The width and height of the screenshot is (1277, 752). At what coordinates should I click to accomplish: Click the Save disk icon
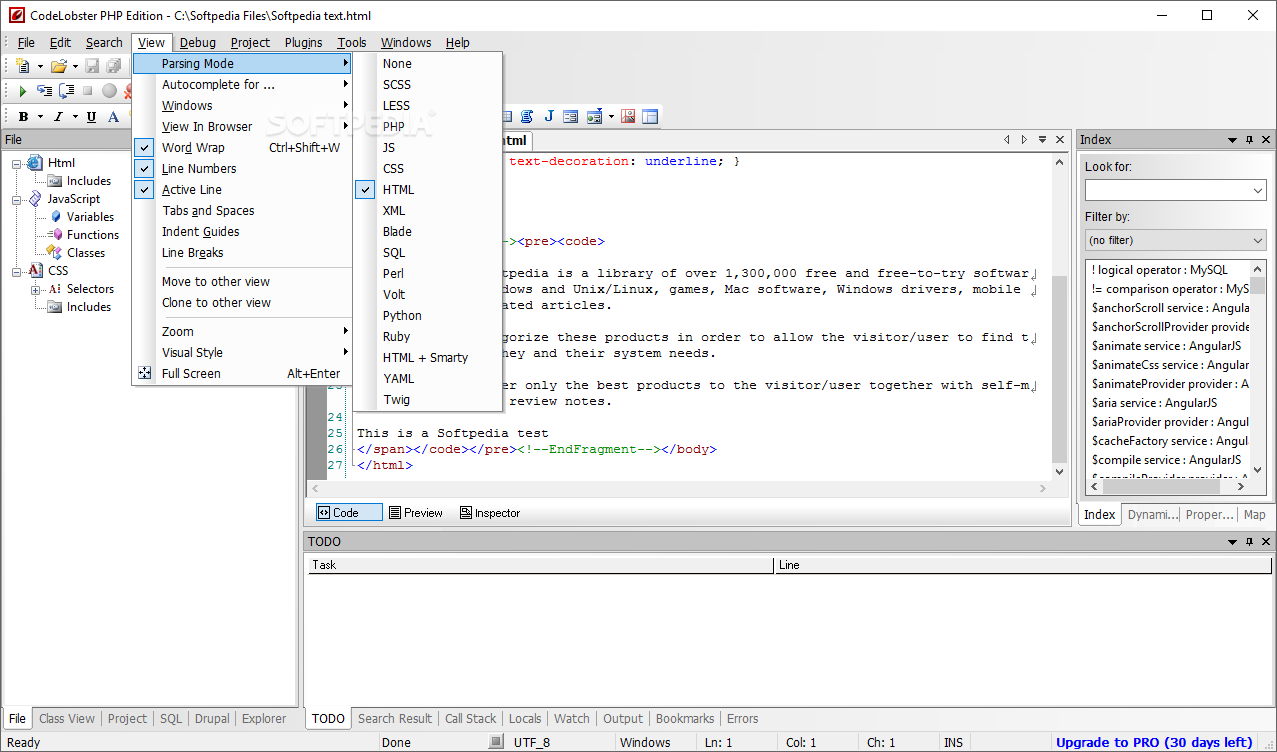click(92, 66)
